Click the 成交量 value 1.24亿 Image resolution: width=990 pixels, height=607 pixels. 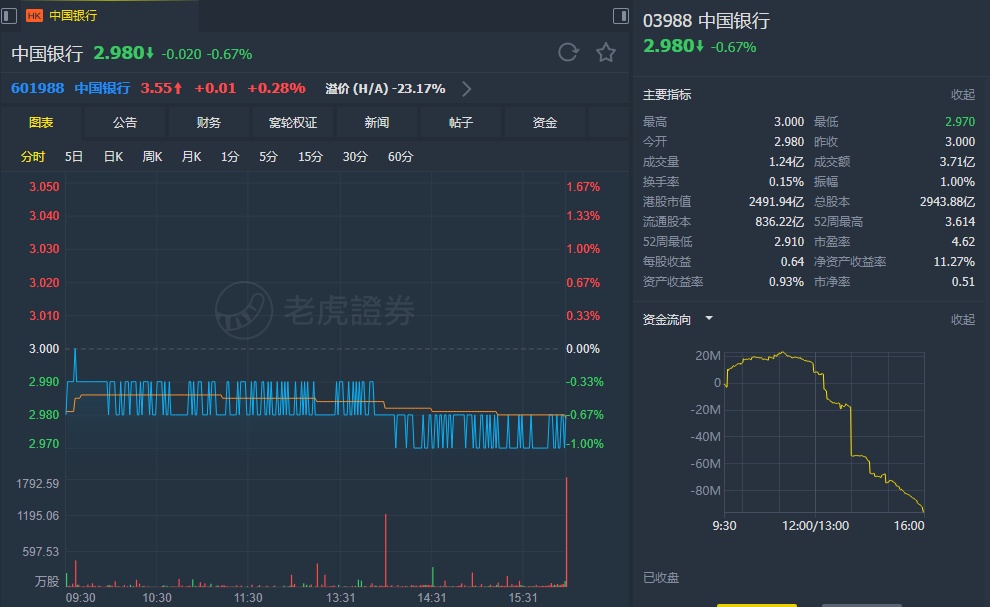[x=786, y=162]
